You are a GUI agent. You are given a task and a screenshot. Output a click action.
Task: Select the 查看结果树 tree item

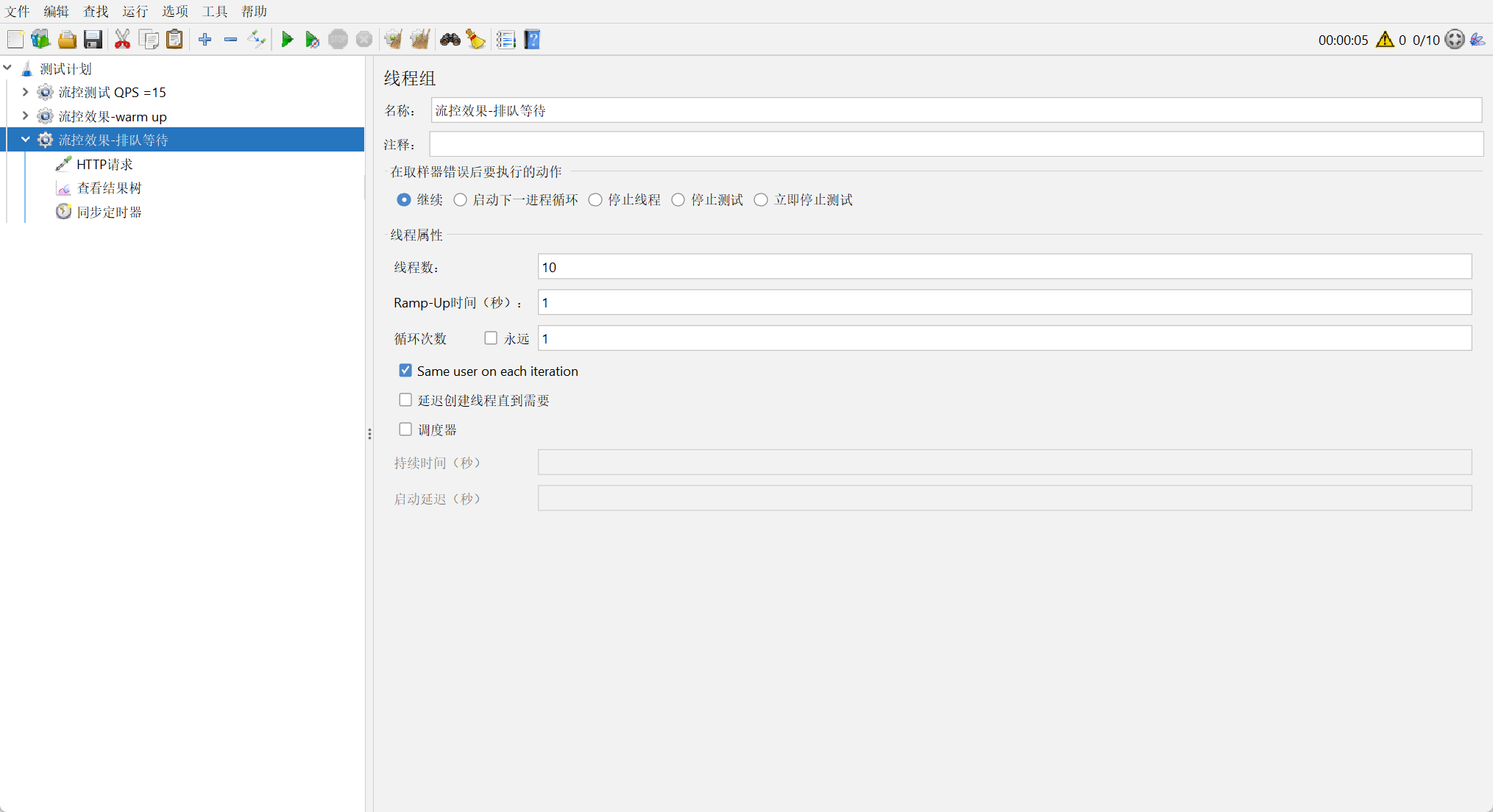coord(109,188)
